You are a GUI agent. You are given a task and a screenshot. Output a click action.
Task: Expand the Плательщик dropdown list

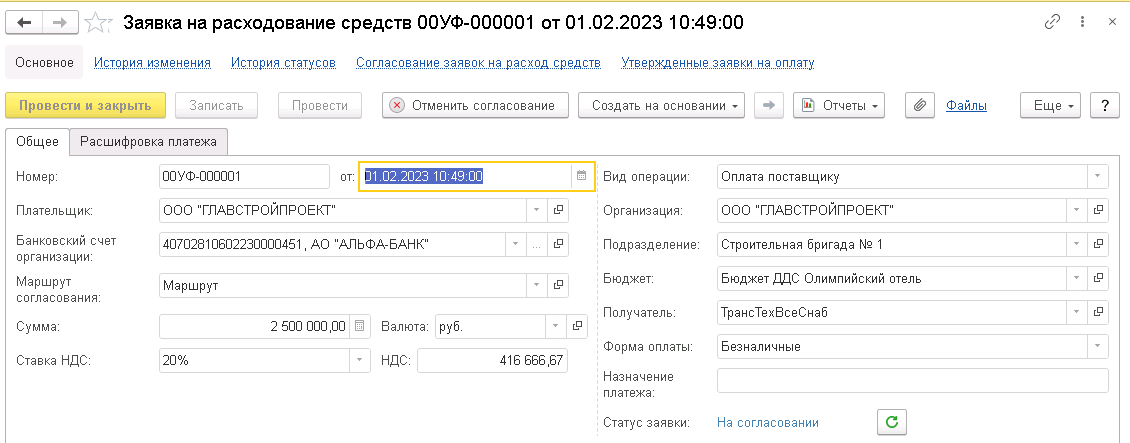coord(536,210)
